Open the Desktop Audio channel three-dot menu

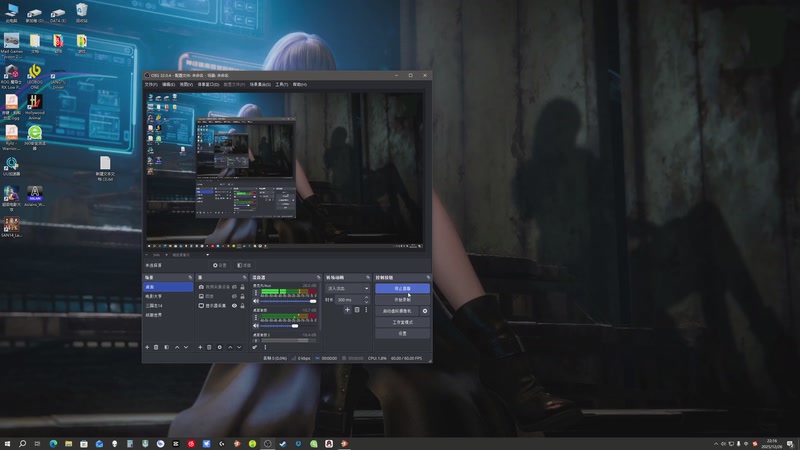click(256, 317)
